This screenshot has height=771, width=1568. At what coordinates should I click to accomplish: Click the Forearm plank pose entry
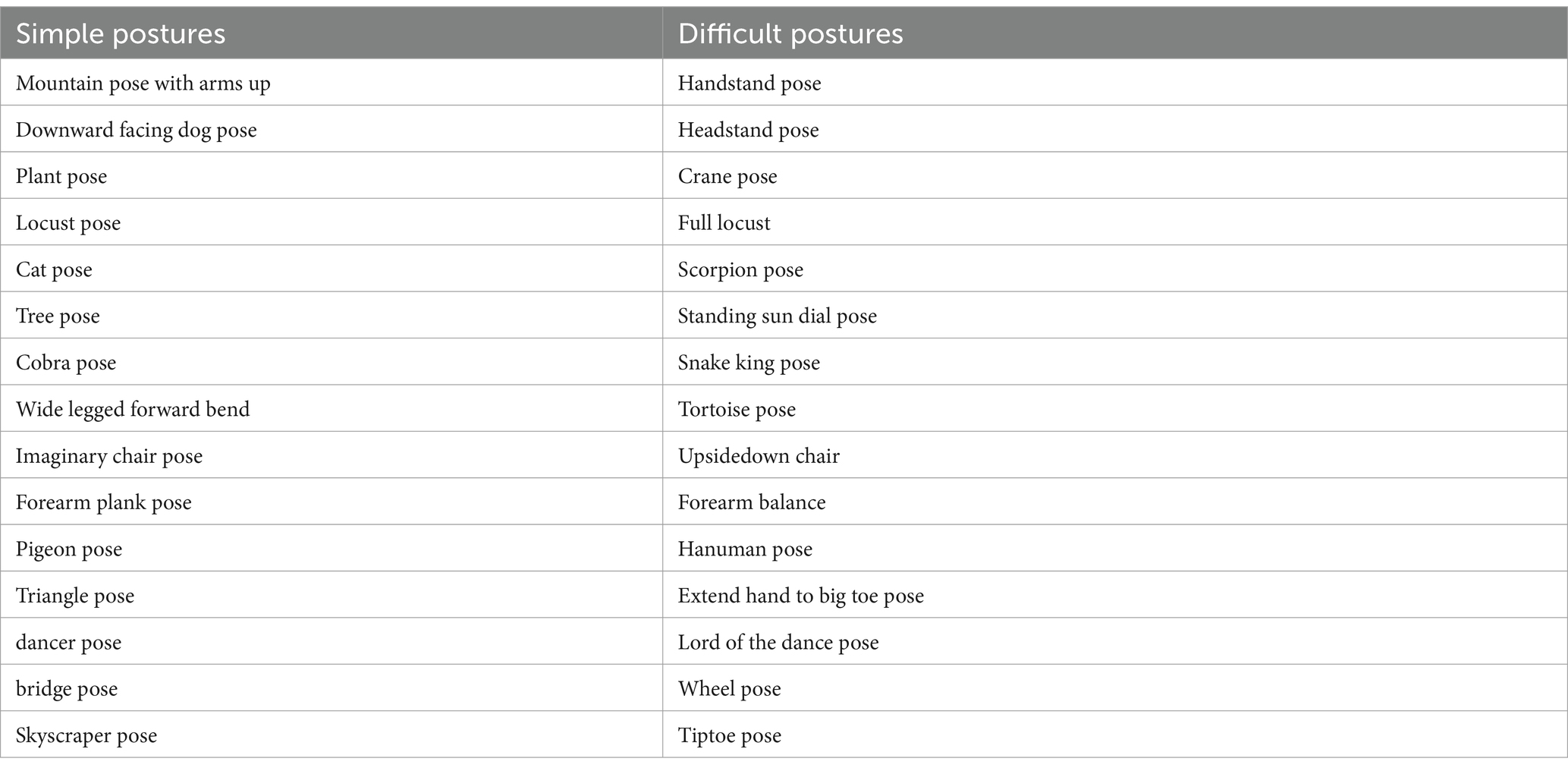pos(104,502)
